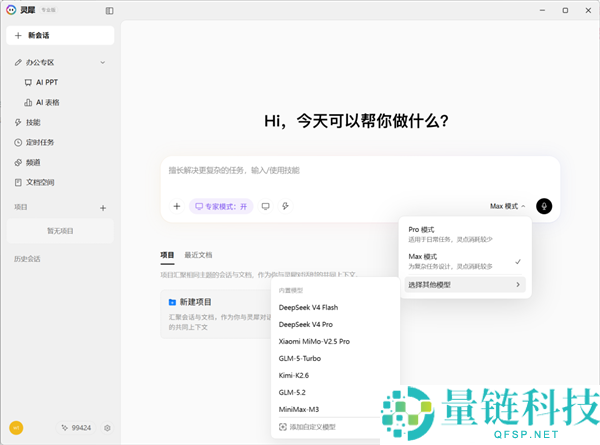The width and height of the screenshot is (600, 445).
Task: Expand 选择其他模型 submenu
Action: pyautogui.click(x=465, y=285)
